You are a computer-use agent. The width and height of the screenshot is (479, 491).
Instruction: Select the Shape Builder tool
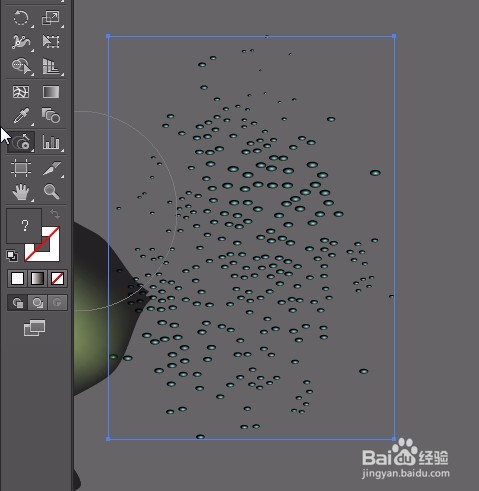[x=21, y=66]
